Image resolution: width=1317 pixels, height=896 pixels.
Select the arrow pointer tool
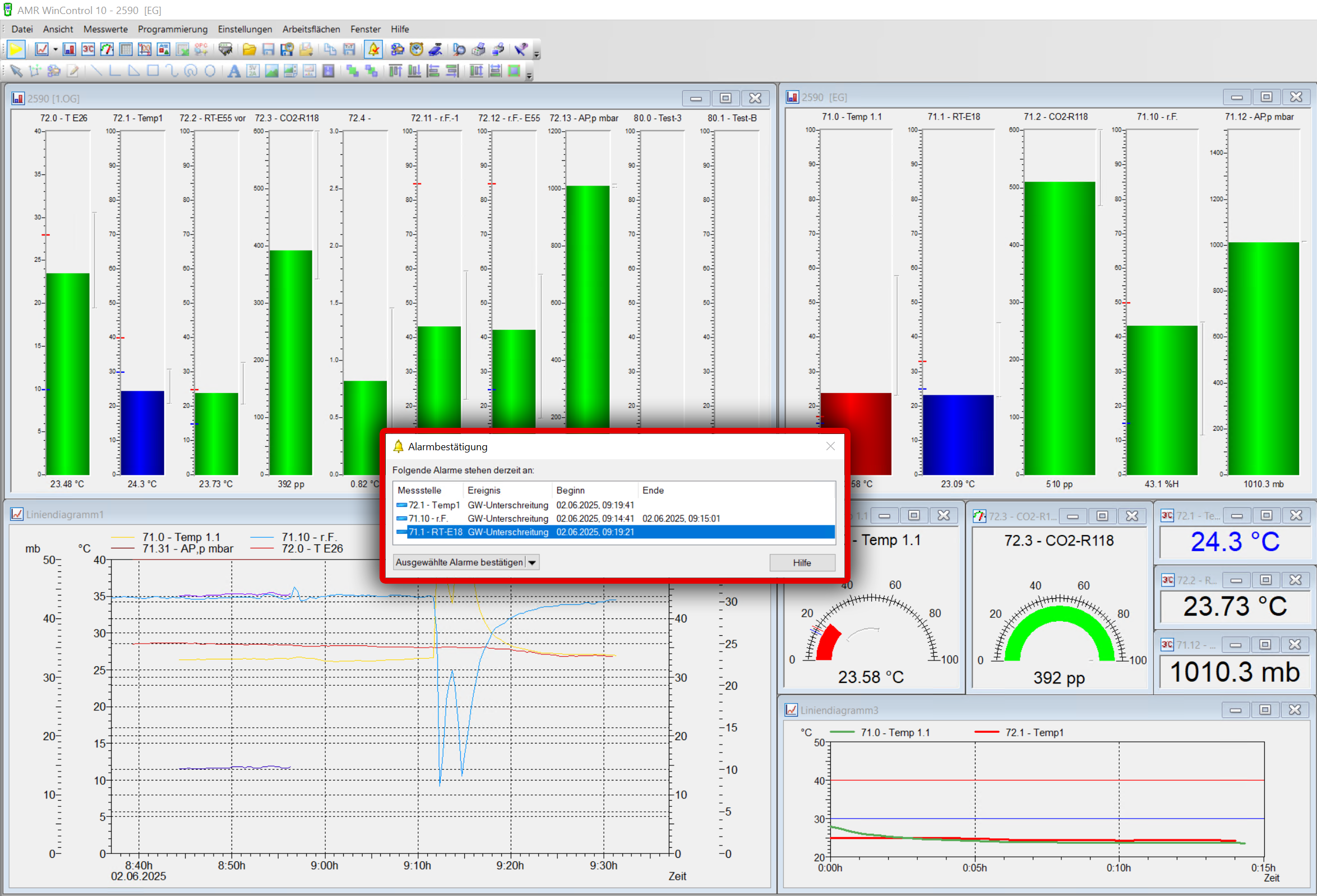point(16,71)
